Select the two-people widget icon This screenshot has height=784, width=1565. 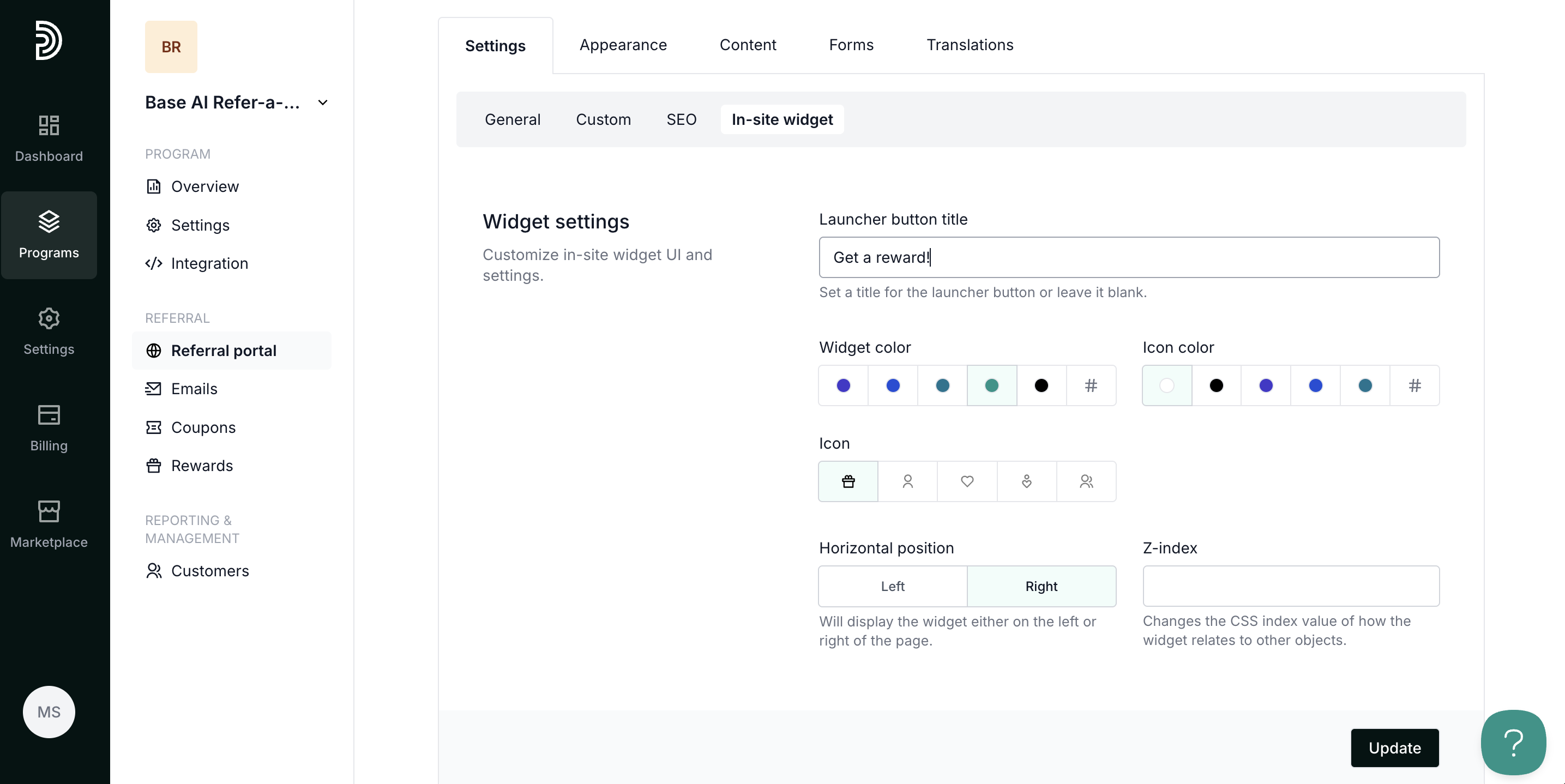(1086, 481)
